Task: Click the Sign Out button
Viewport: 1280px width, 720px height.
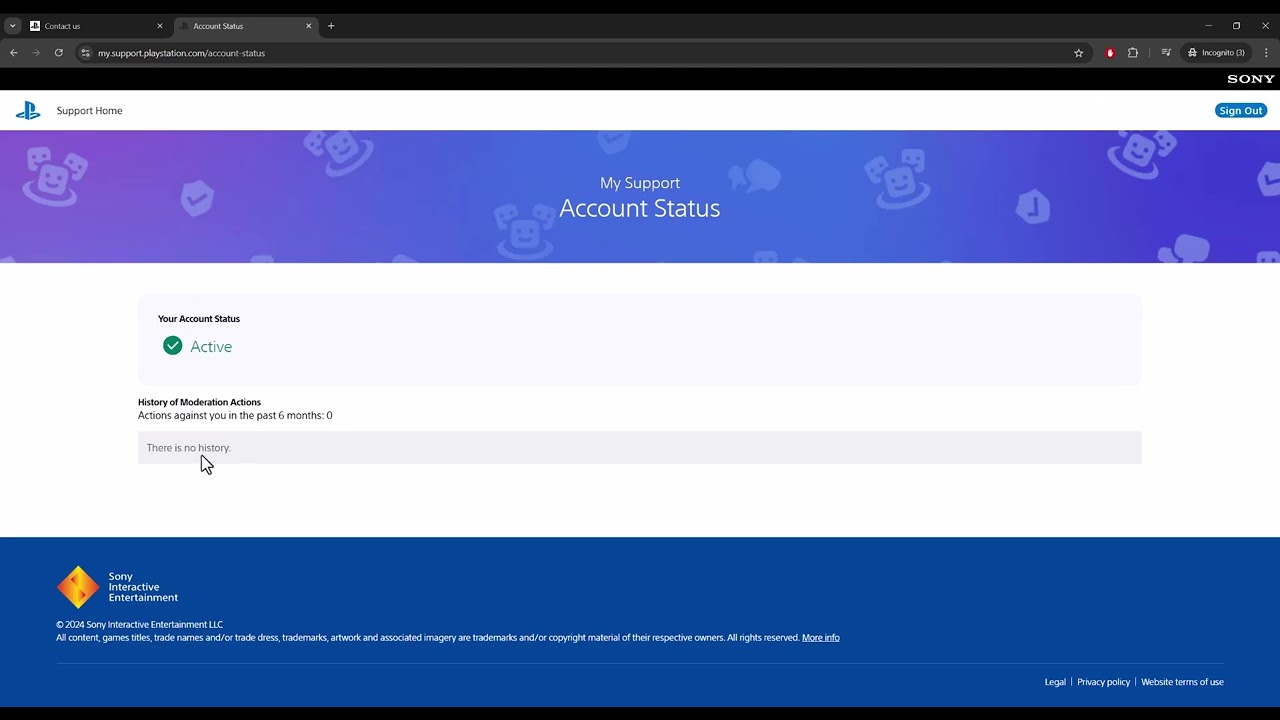Action: coord(1241,111)
